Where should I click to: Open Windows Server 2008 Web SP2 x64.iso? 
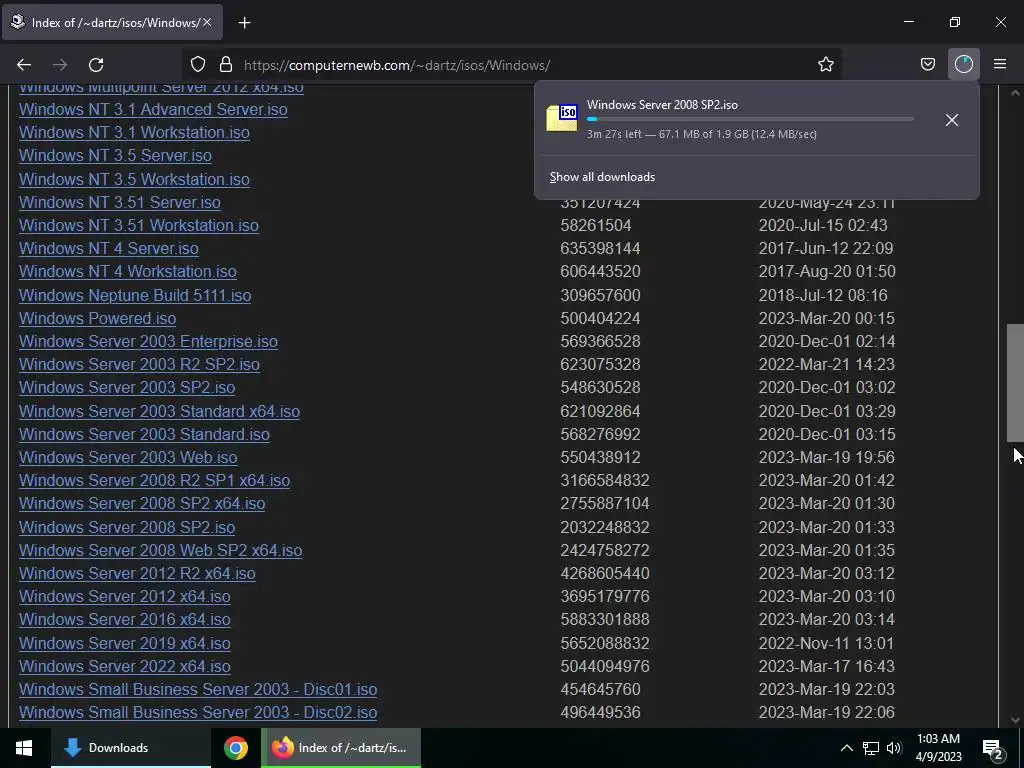pos(161,550)
